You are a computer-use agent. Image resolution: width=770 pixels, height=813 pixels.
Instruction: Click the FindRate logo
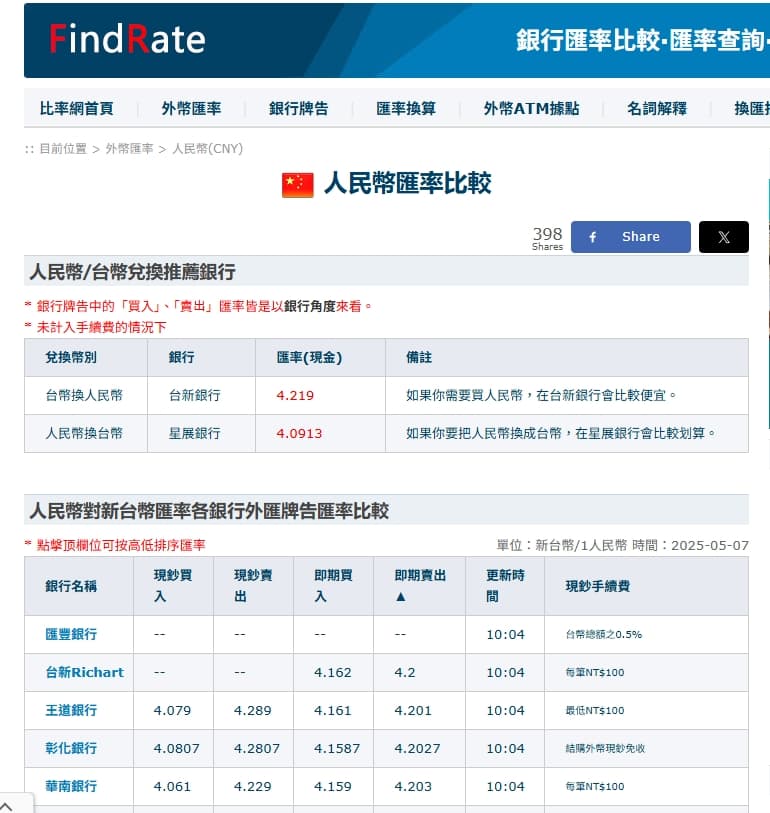(x=127, y=39)
